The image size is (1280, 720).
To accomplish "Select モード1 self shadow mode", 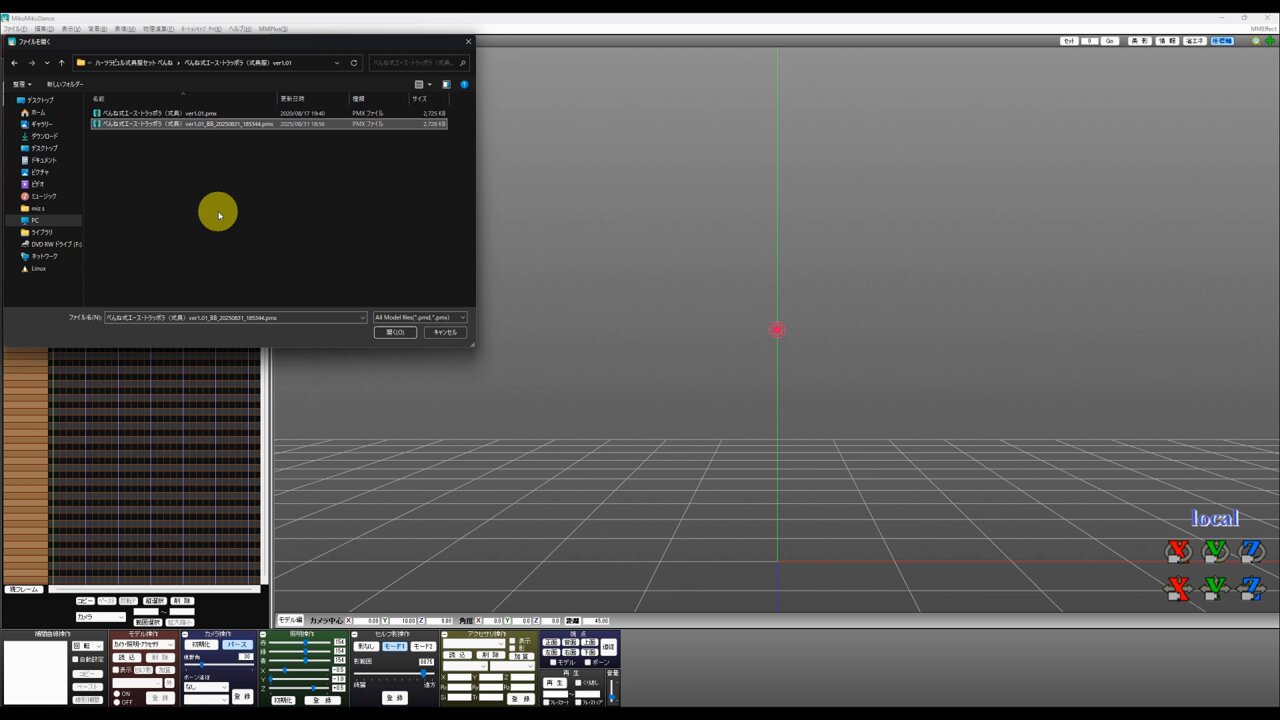I will click(395, 646).
